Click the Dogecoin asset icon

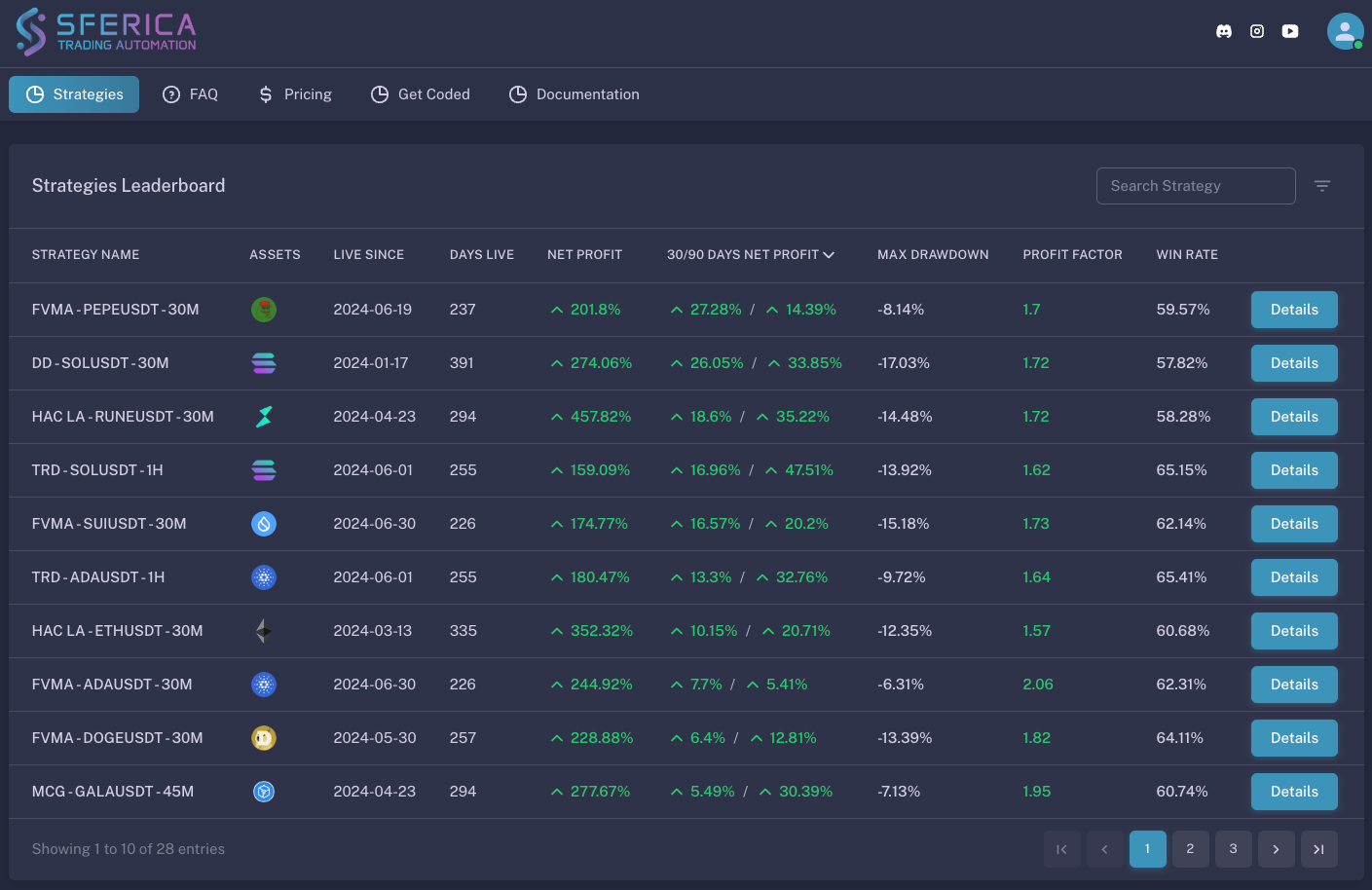264,738
